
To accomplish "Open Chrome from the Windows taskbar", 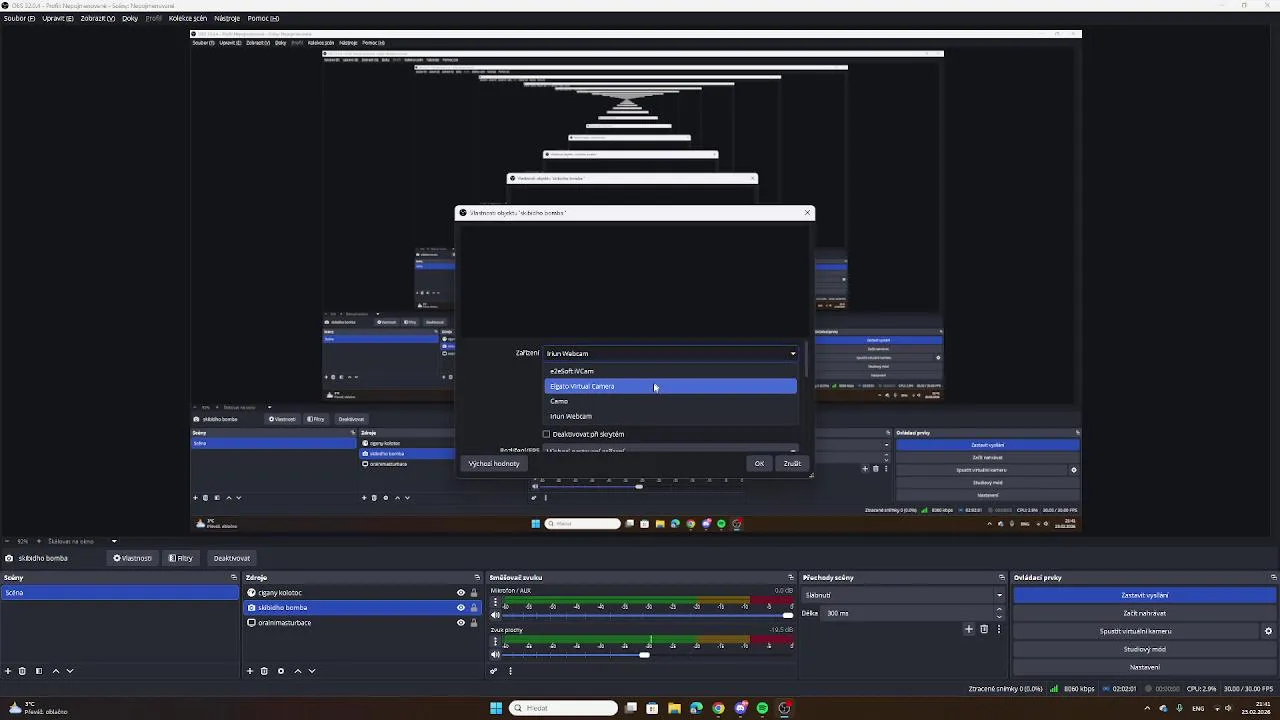I will point(718,708).
